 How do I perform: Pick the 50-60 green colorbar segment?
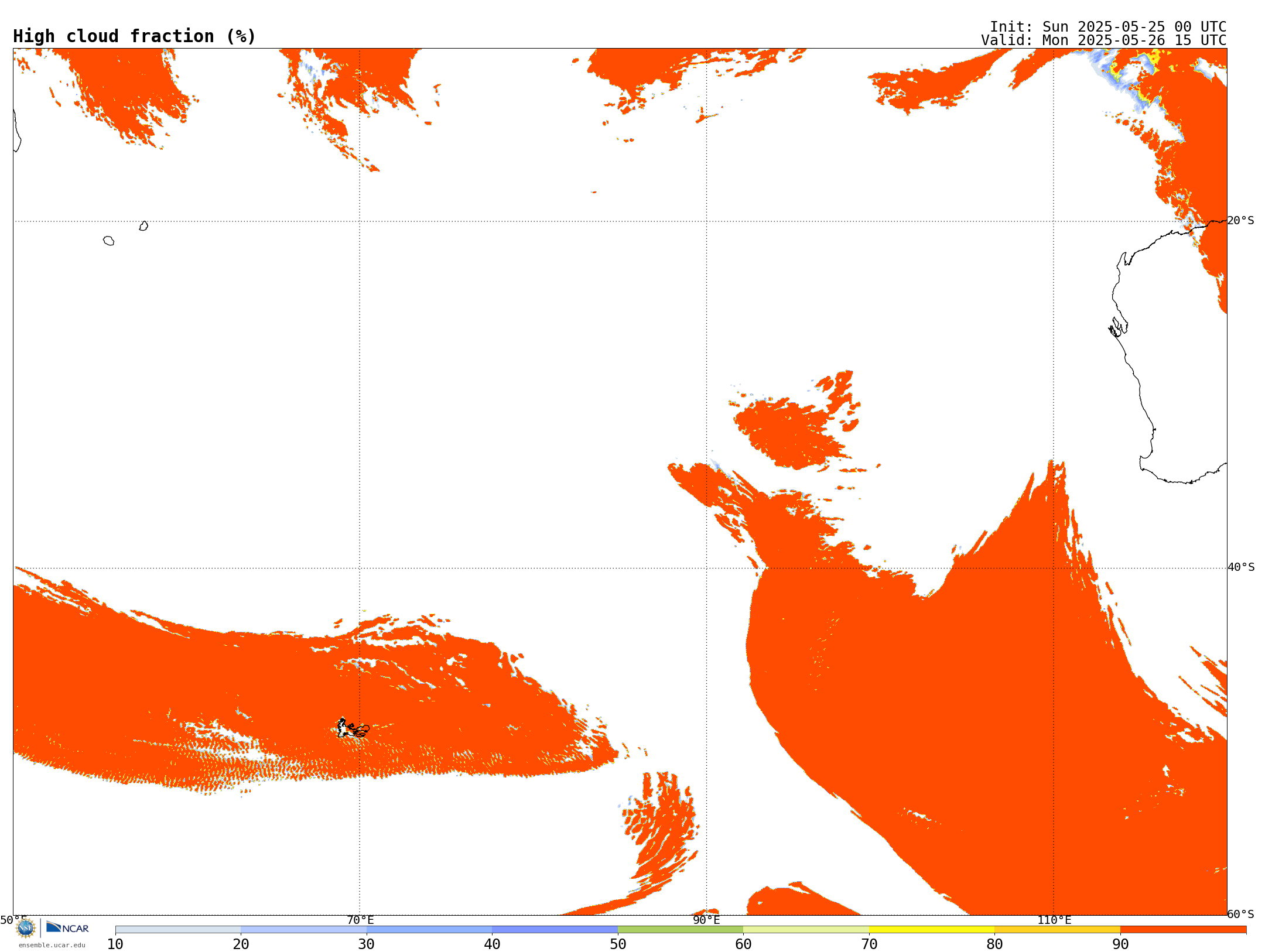tap(681, 930)
